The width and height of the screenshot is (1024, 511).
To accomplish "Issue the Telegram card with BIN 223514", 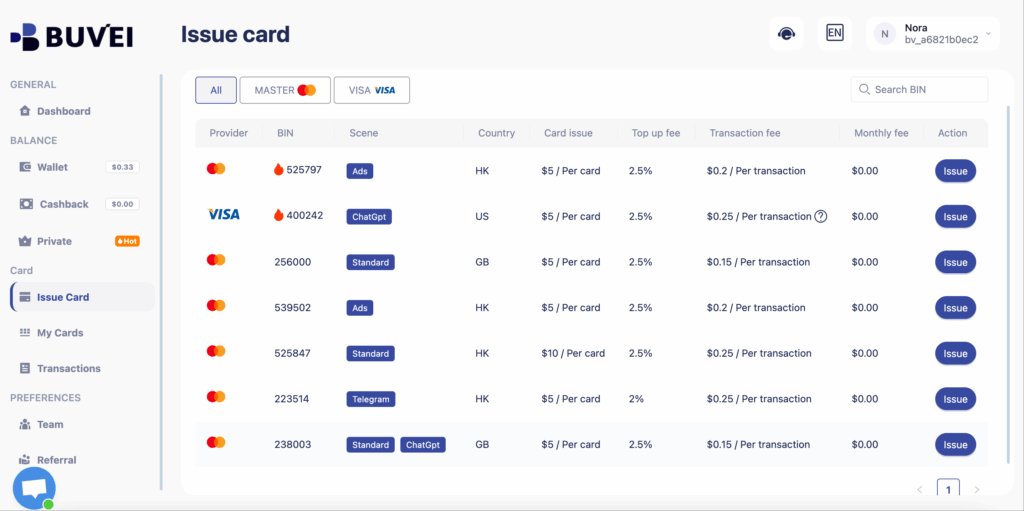I will [955, 399].
